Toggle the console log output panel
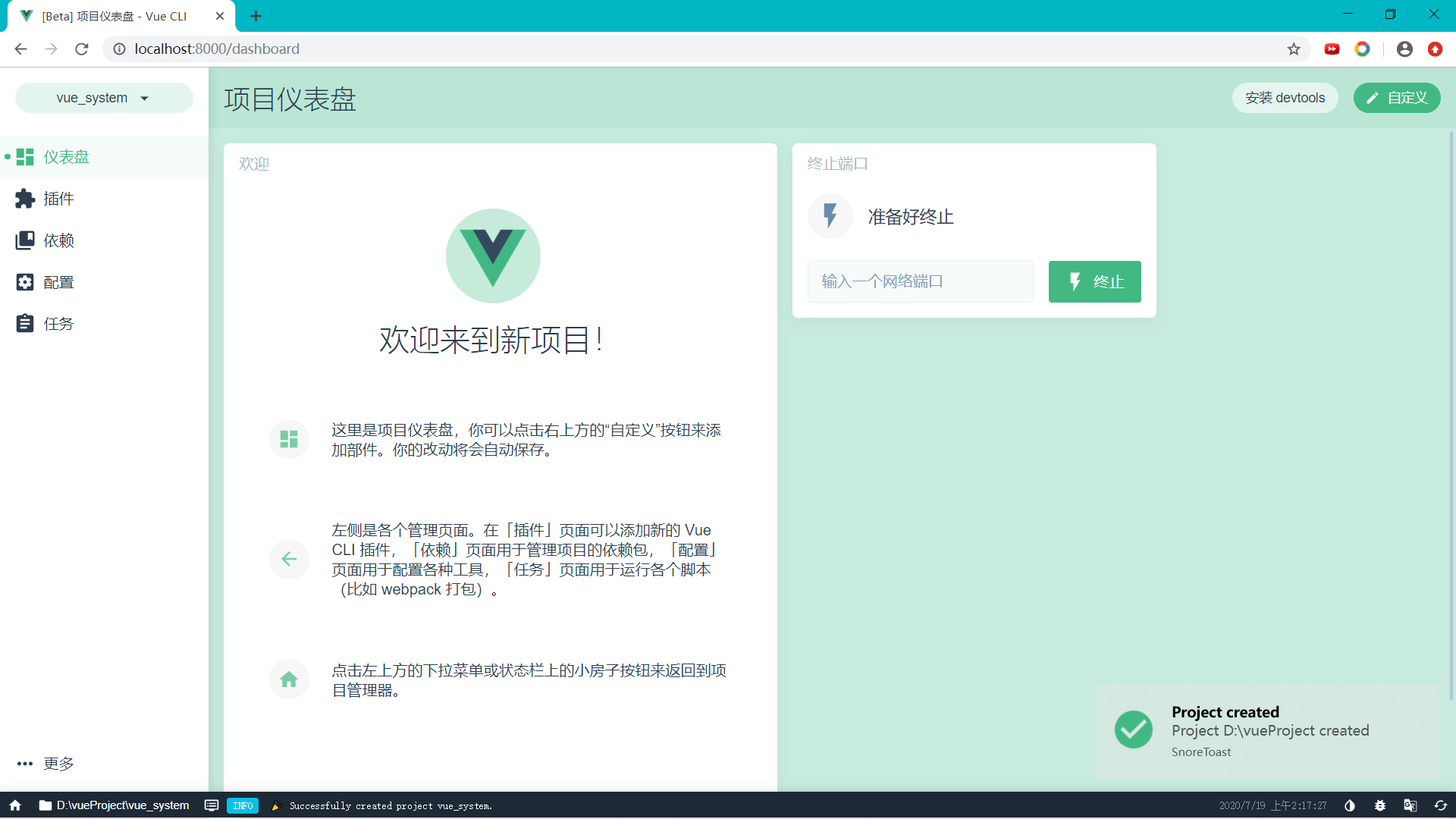 211,805
